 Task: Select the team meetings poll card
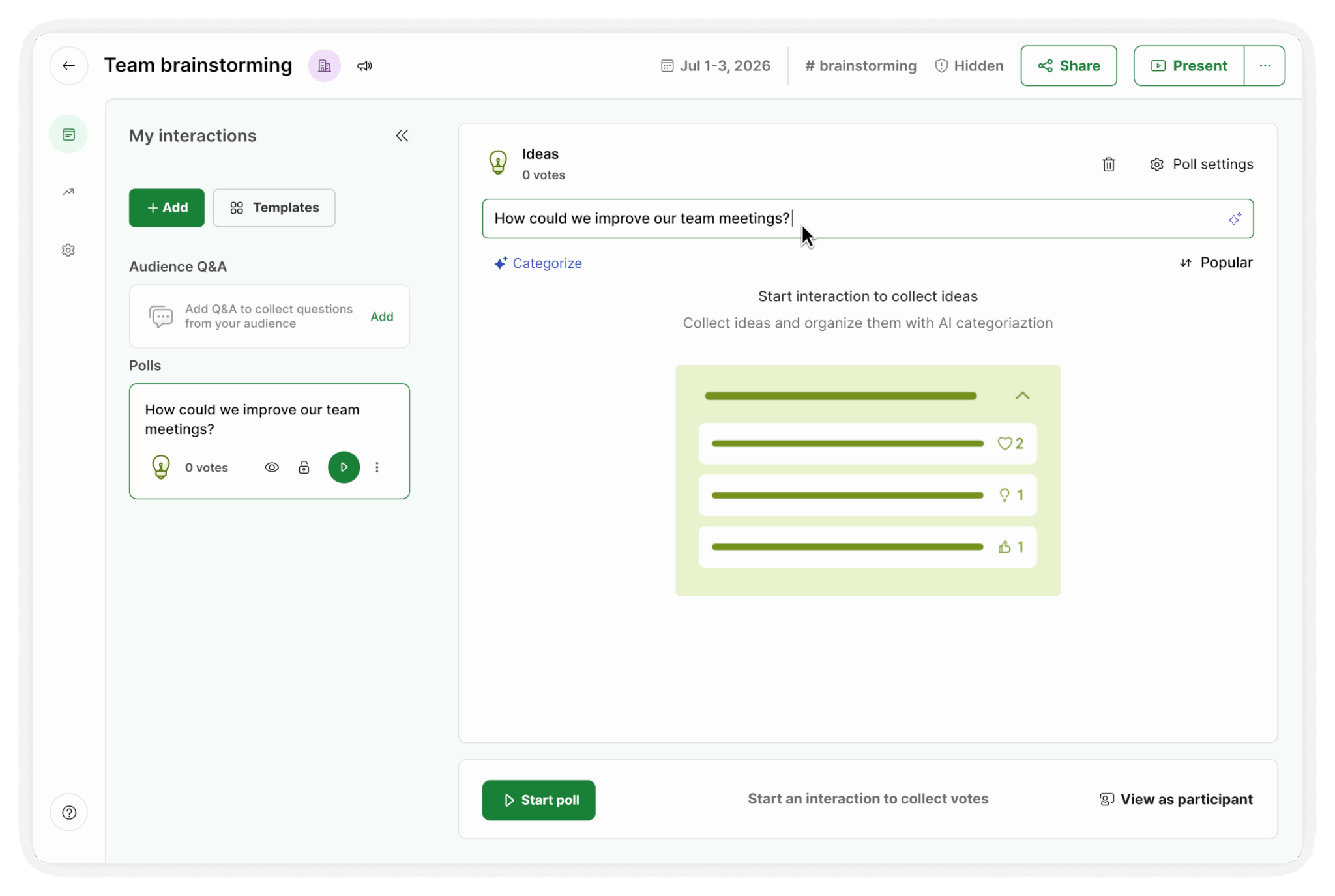click(269, 441)
